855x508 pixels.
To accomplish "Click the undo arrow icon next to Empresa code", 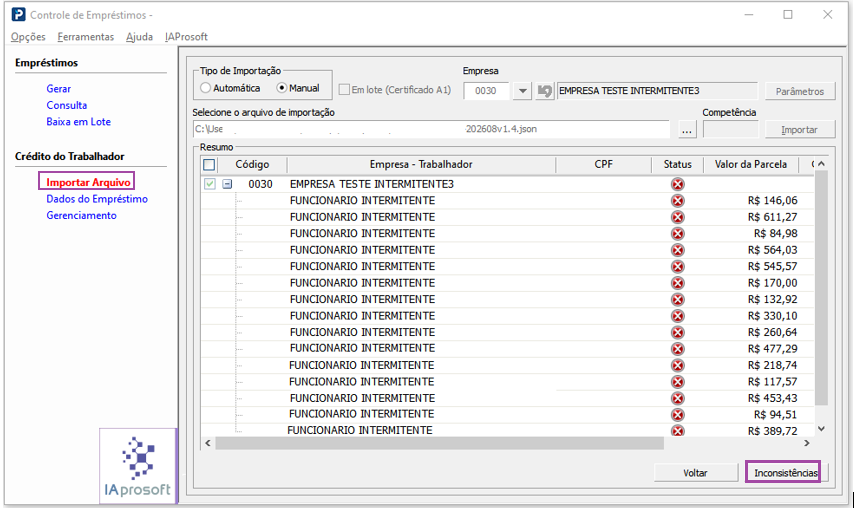I will [x=544, y=90].
